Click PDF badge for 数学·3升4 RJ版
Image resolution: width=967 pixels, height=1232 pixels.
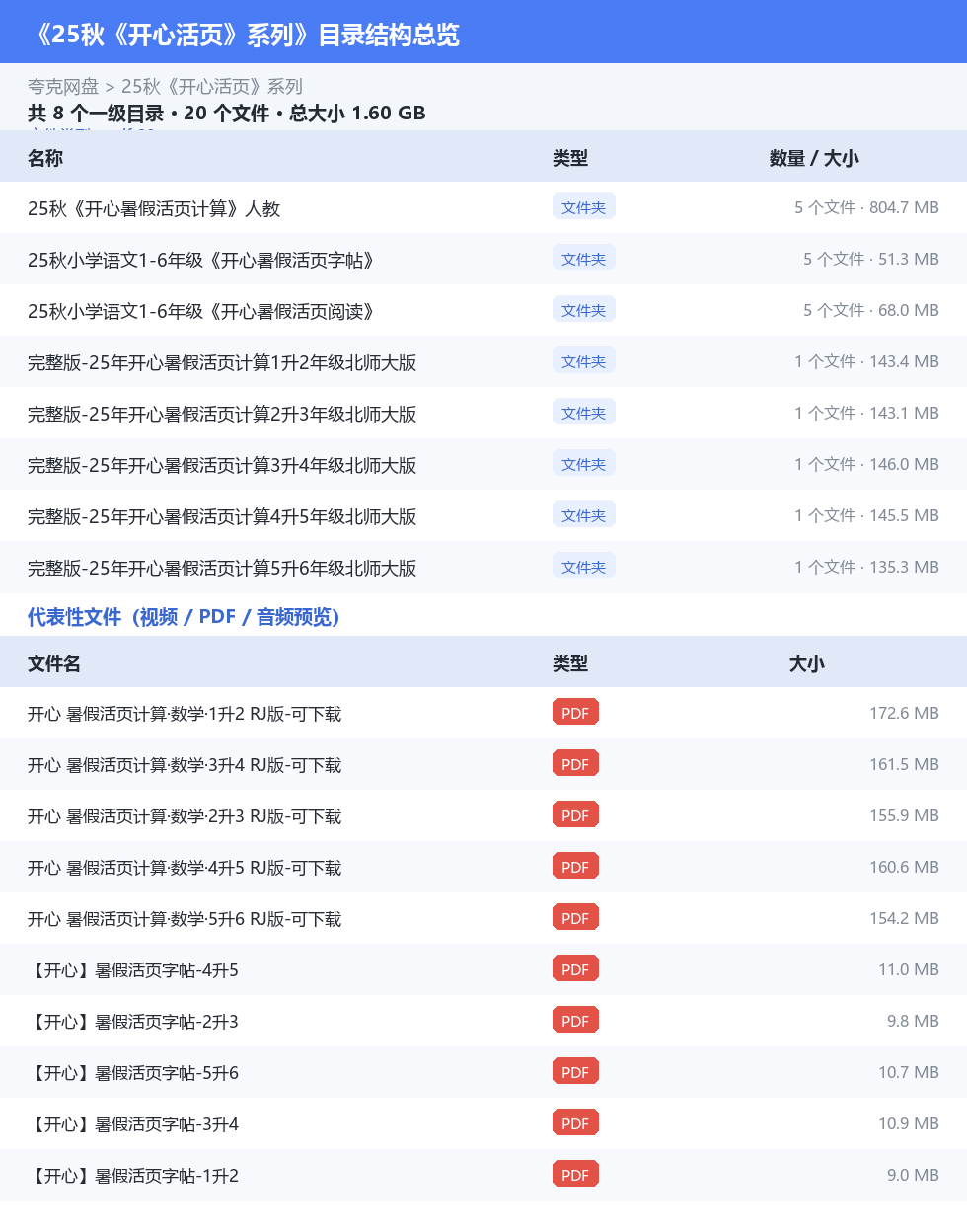[575, 763]
